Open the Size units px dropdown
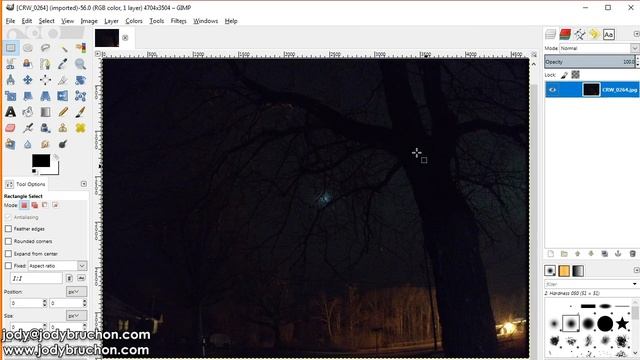640x360 pixels. [x=76, y=316]
